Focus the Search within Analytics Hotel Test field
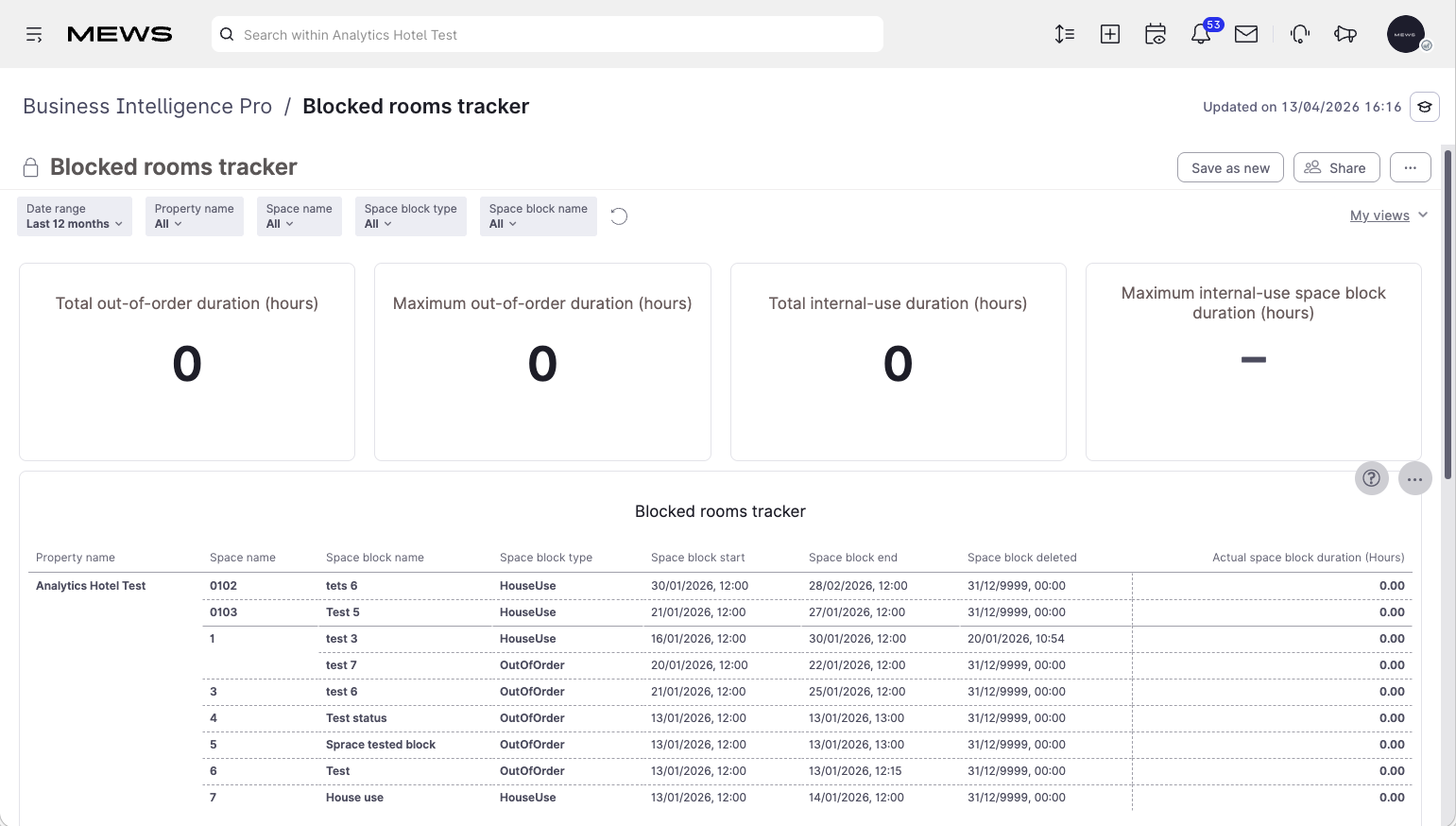 coord(548,34)
